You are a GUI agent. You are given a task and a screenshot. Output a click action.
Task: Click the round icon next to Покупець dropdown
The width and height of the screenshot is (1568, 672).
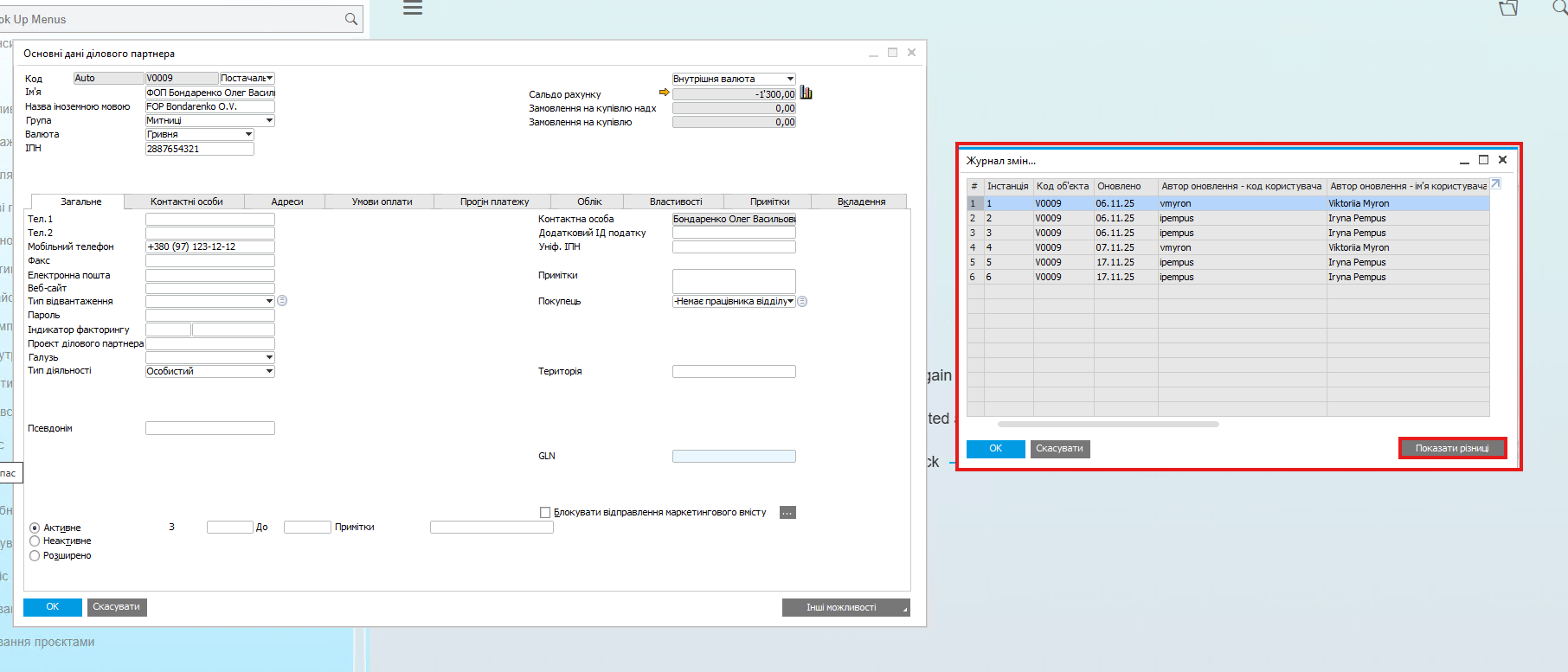pyautogui.click(x=802, y=302)
